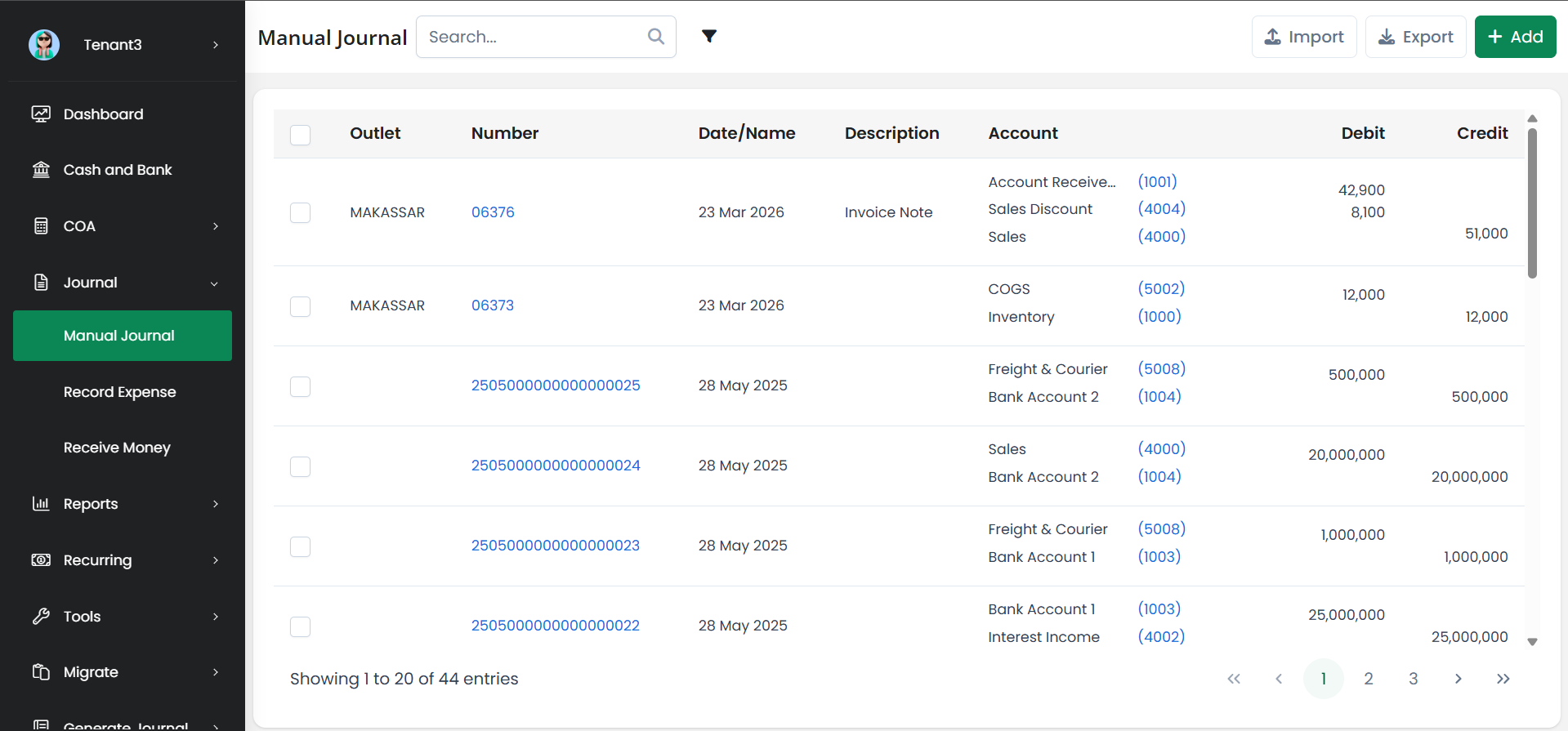This screenshot has width=1568, height=731.
Task: Click the Tools wrench icon
Action: (41, 617)
